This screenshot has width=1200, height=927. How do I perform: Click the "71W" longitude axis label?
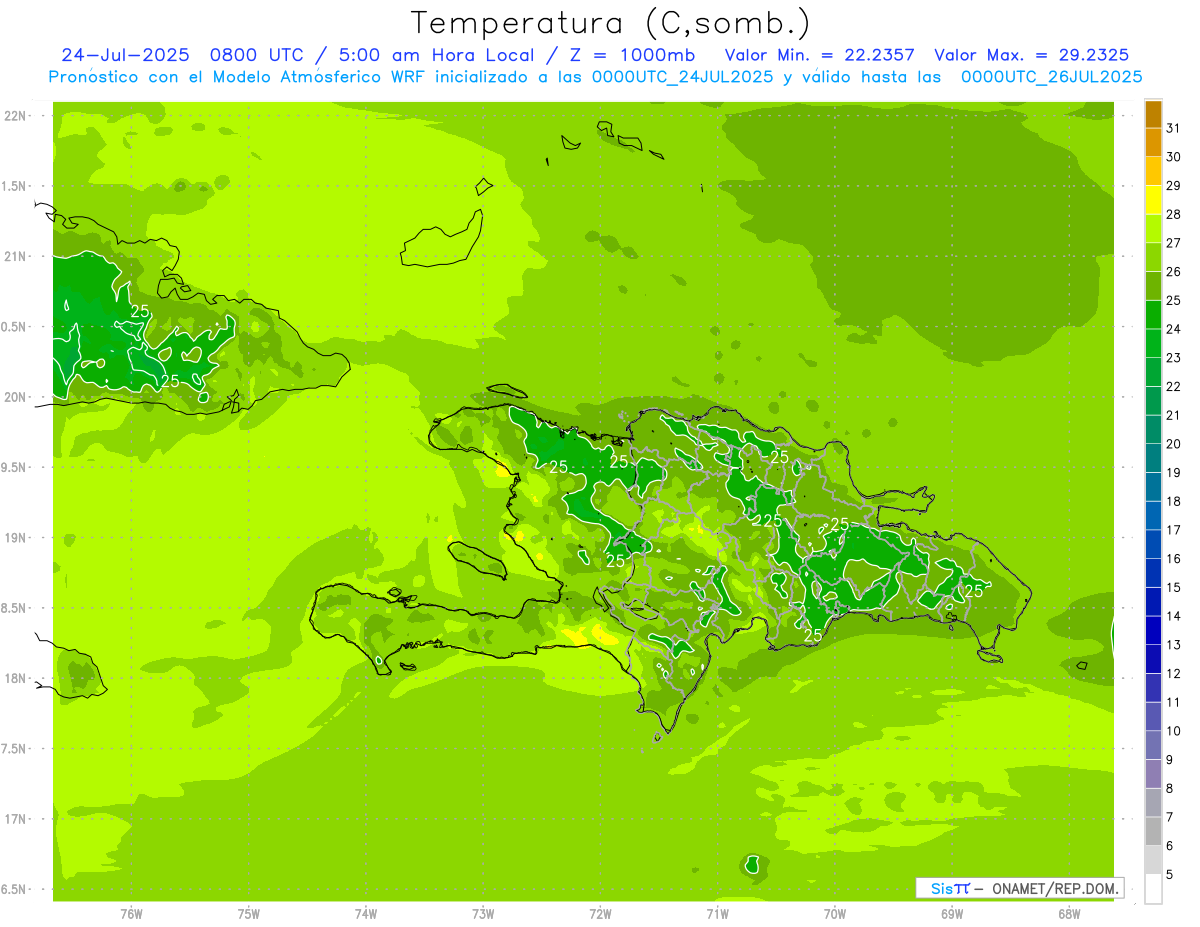[x=717, y=914]
